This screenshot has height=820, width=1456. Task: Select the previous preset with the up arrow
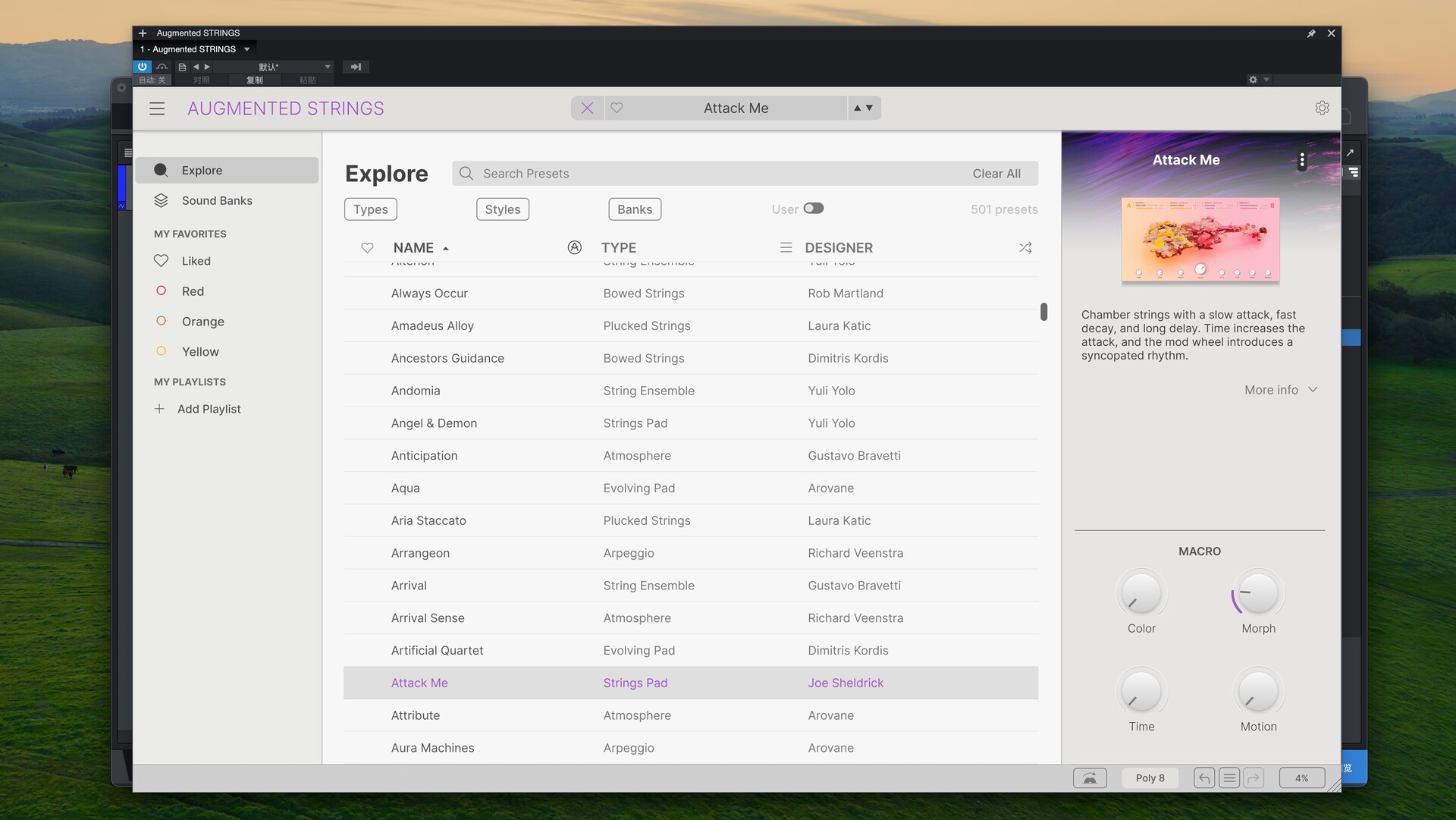click(x=857, y=108)
